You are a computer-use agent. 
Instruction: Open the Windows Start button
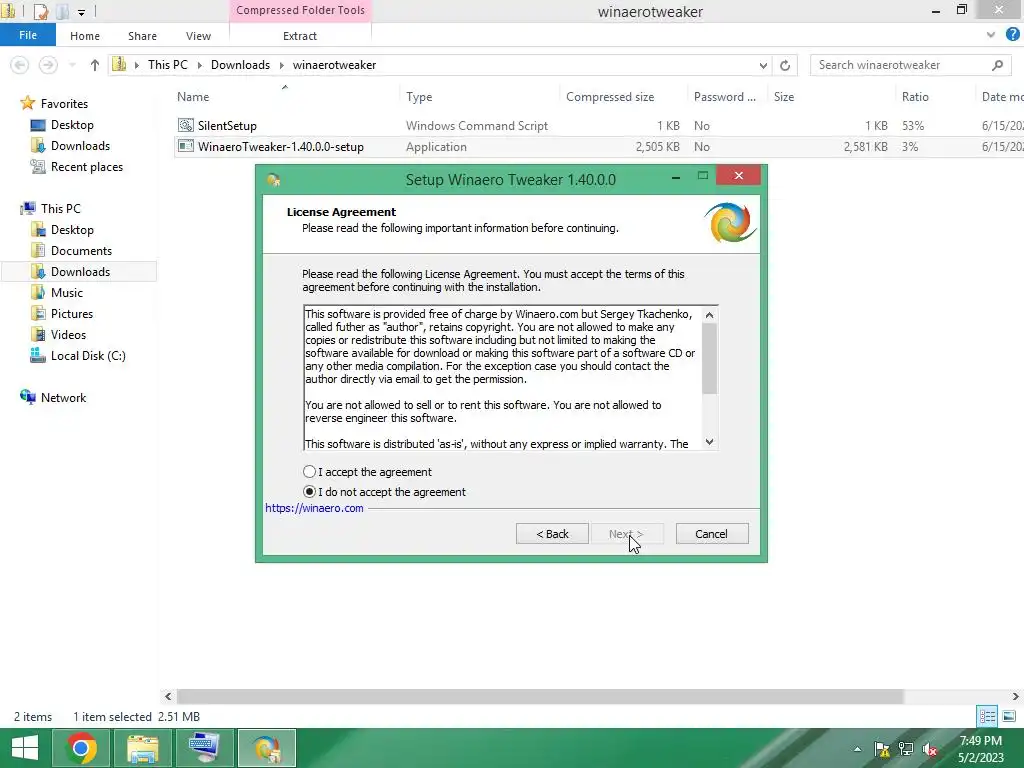pyautogui.click(x=25, y=748)
